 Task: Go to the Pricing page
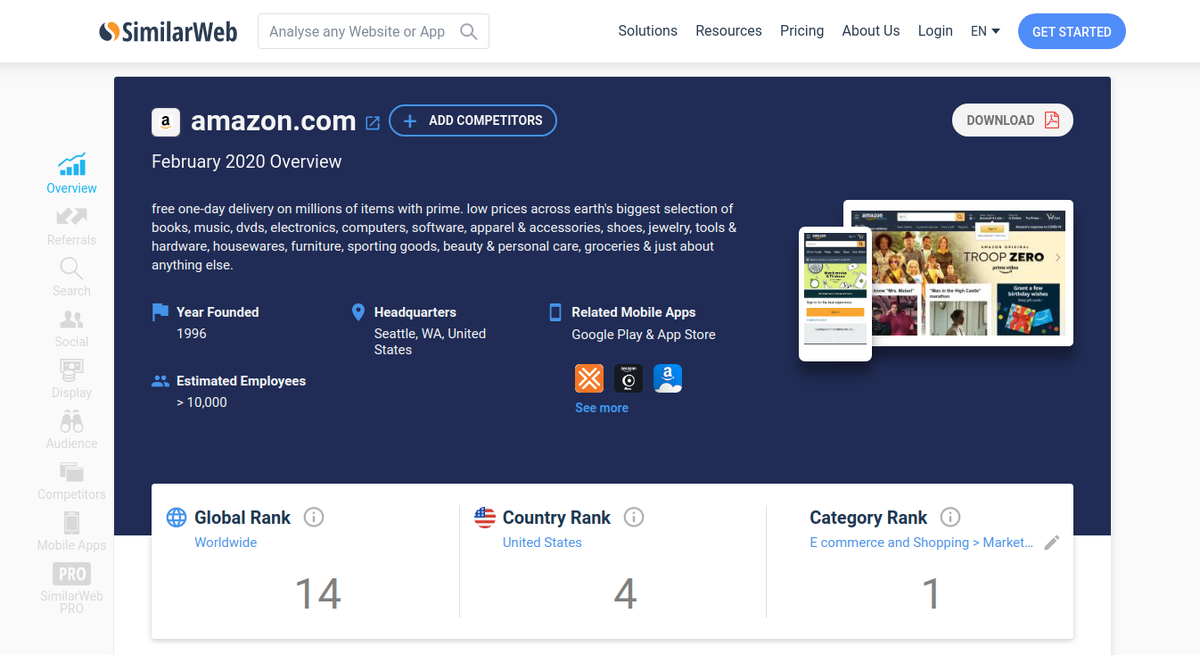(802, 31)
